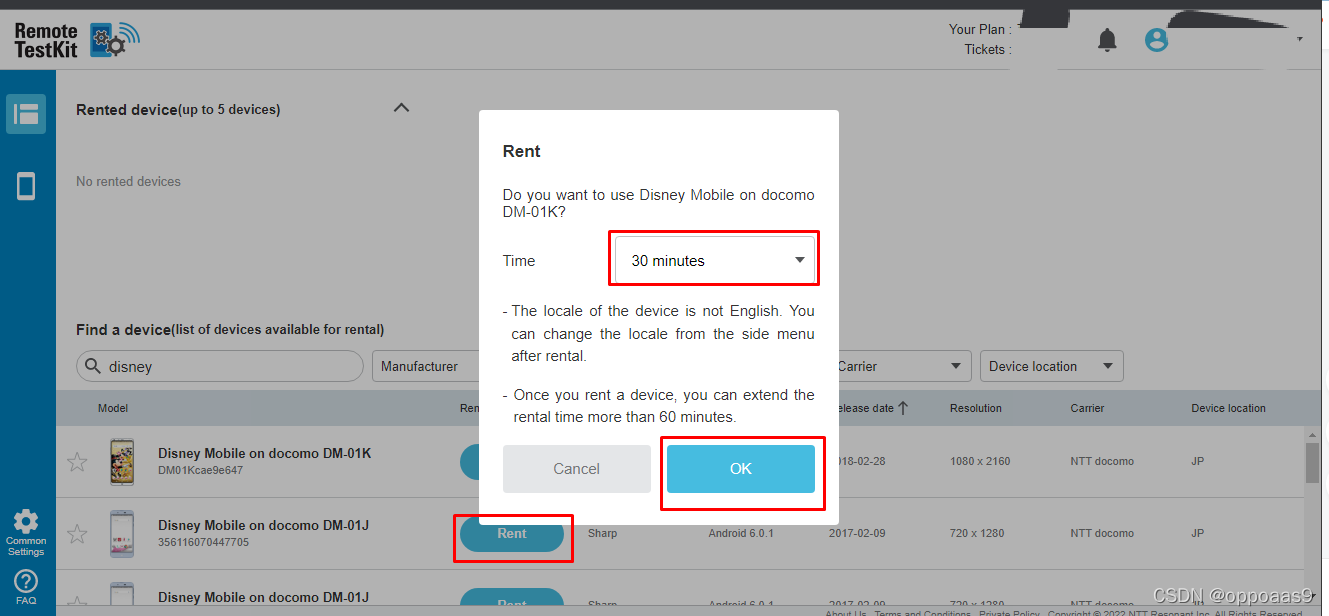Open DM-01J 356116070447705 device thumbnail

[x=122, y=534]
